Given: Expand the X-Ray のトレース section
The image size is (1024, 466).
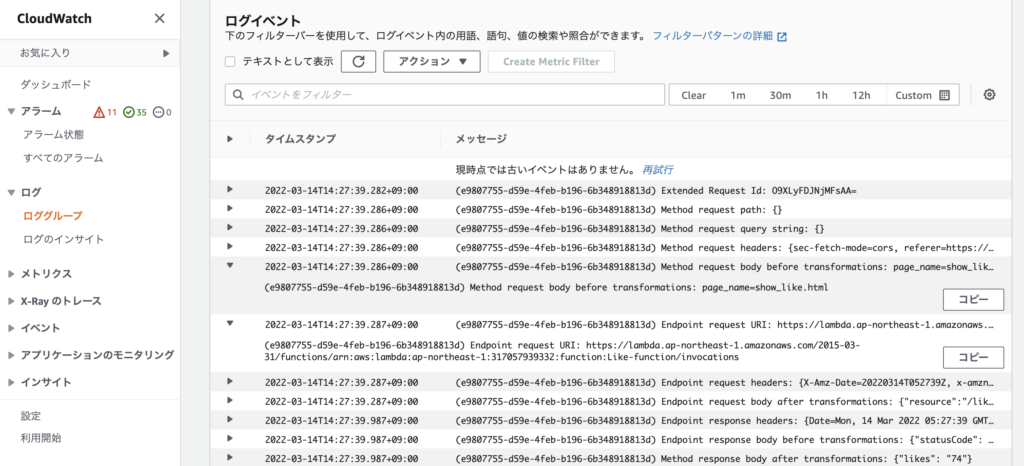Looking at the screenshot, I should pyautogui.click(x=11, y=301).
